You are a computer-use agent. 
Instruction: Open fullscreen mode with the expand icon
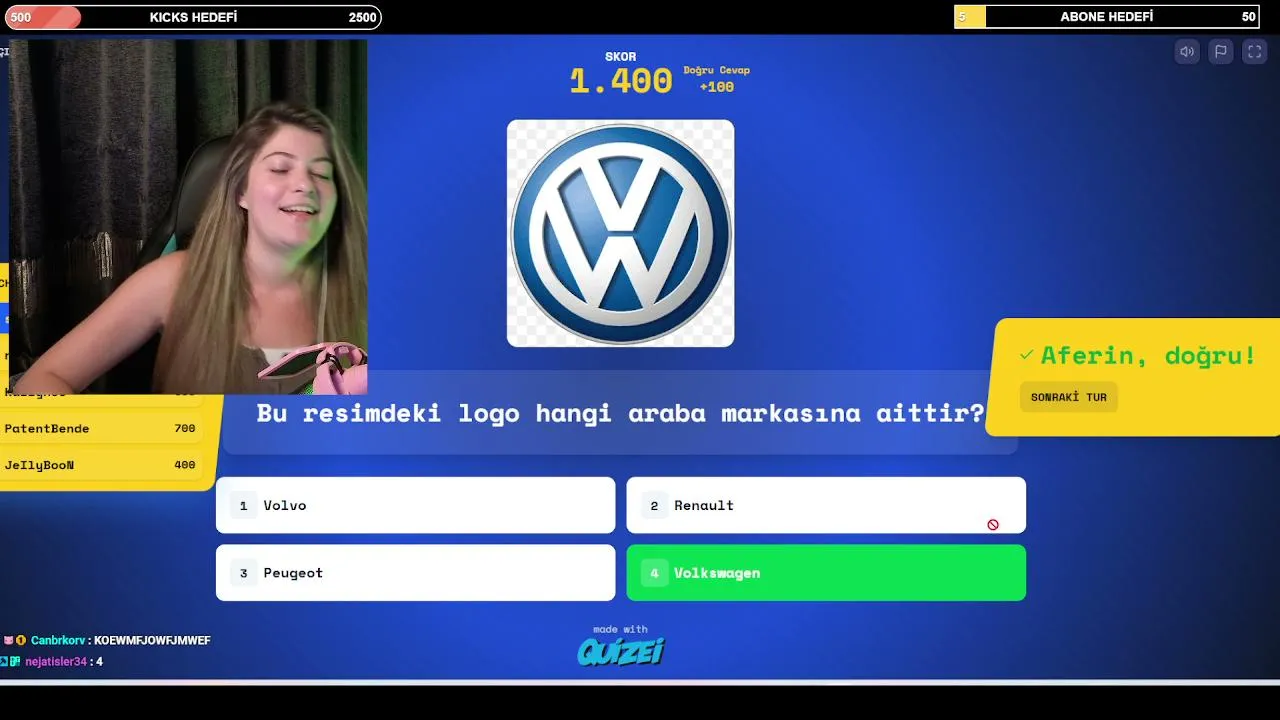click(1255, 52)
